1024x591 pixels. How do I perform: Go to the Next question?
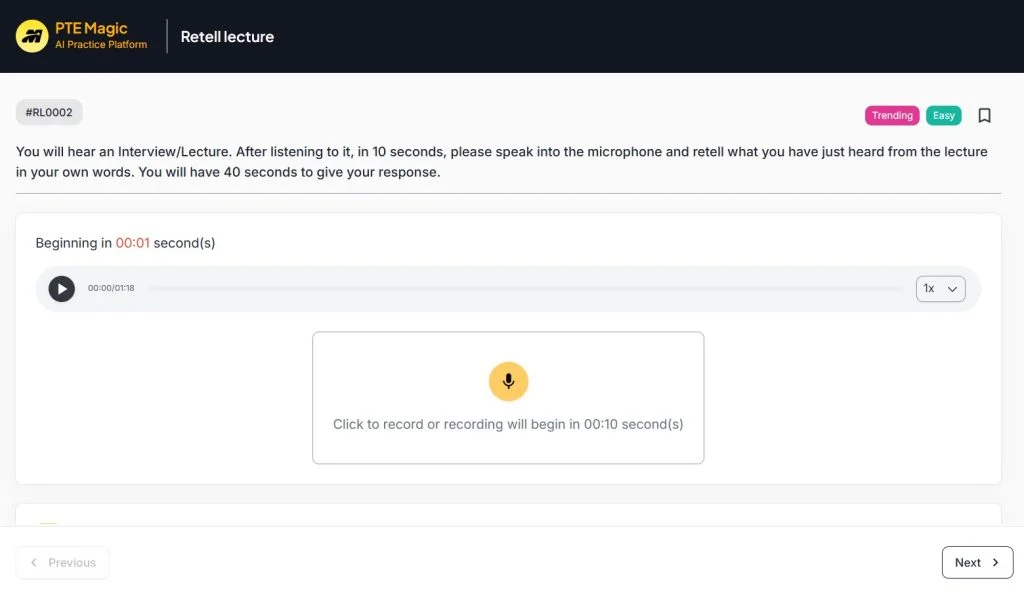tap(976, 562)
